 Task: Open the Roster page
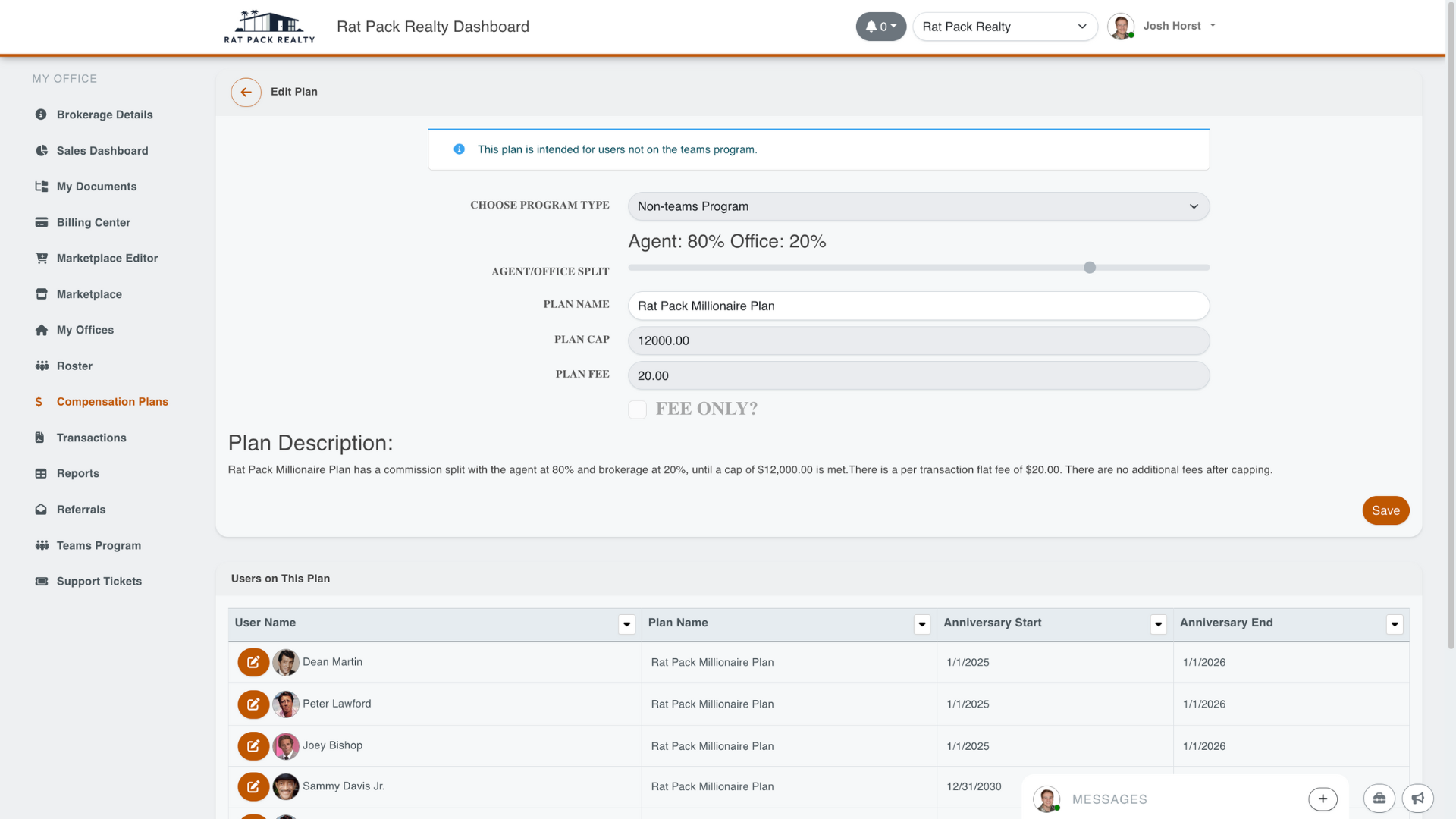click(76, 366)
